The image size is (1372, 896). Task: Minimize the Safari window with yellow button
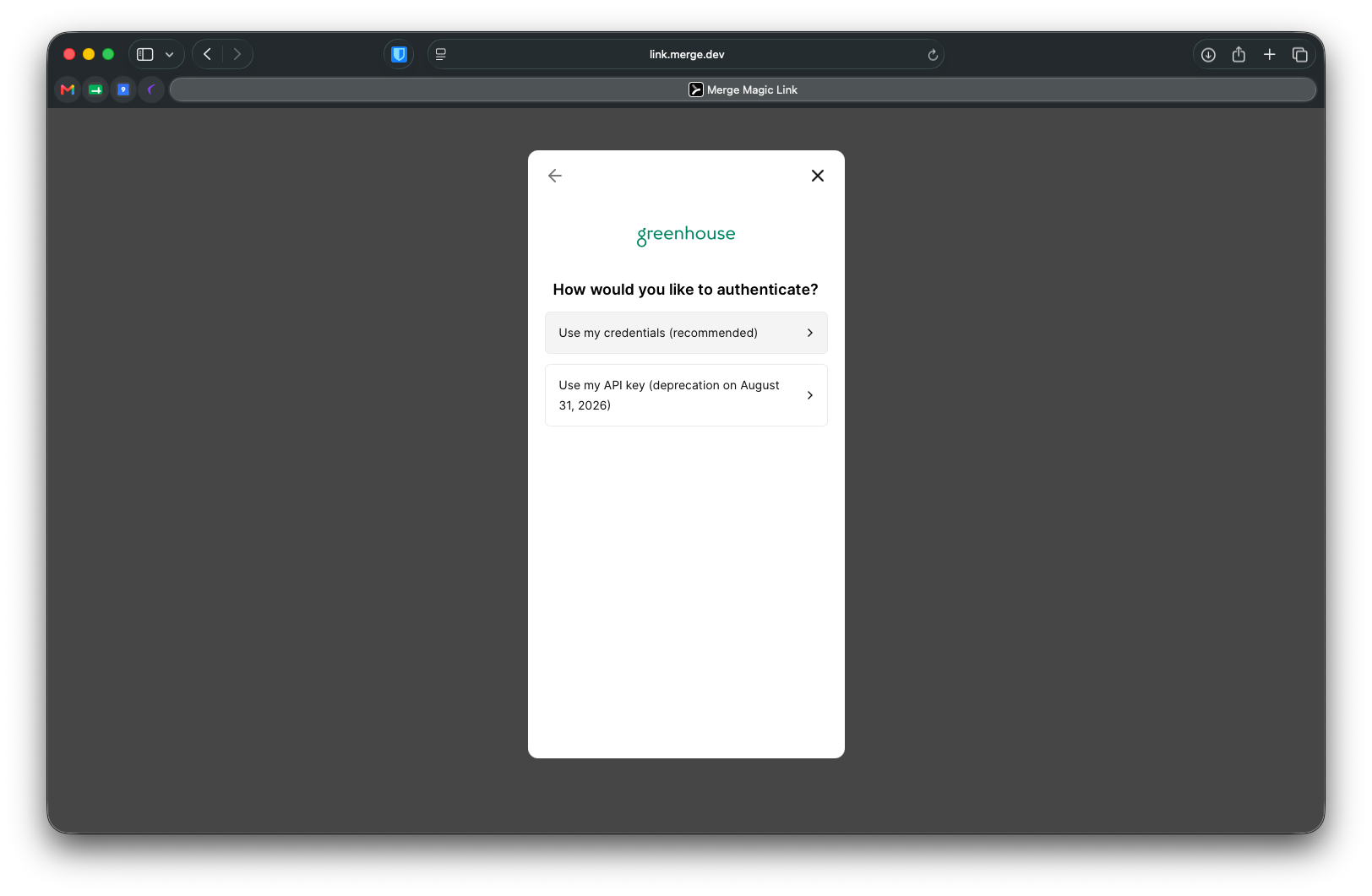[89, 54]
